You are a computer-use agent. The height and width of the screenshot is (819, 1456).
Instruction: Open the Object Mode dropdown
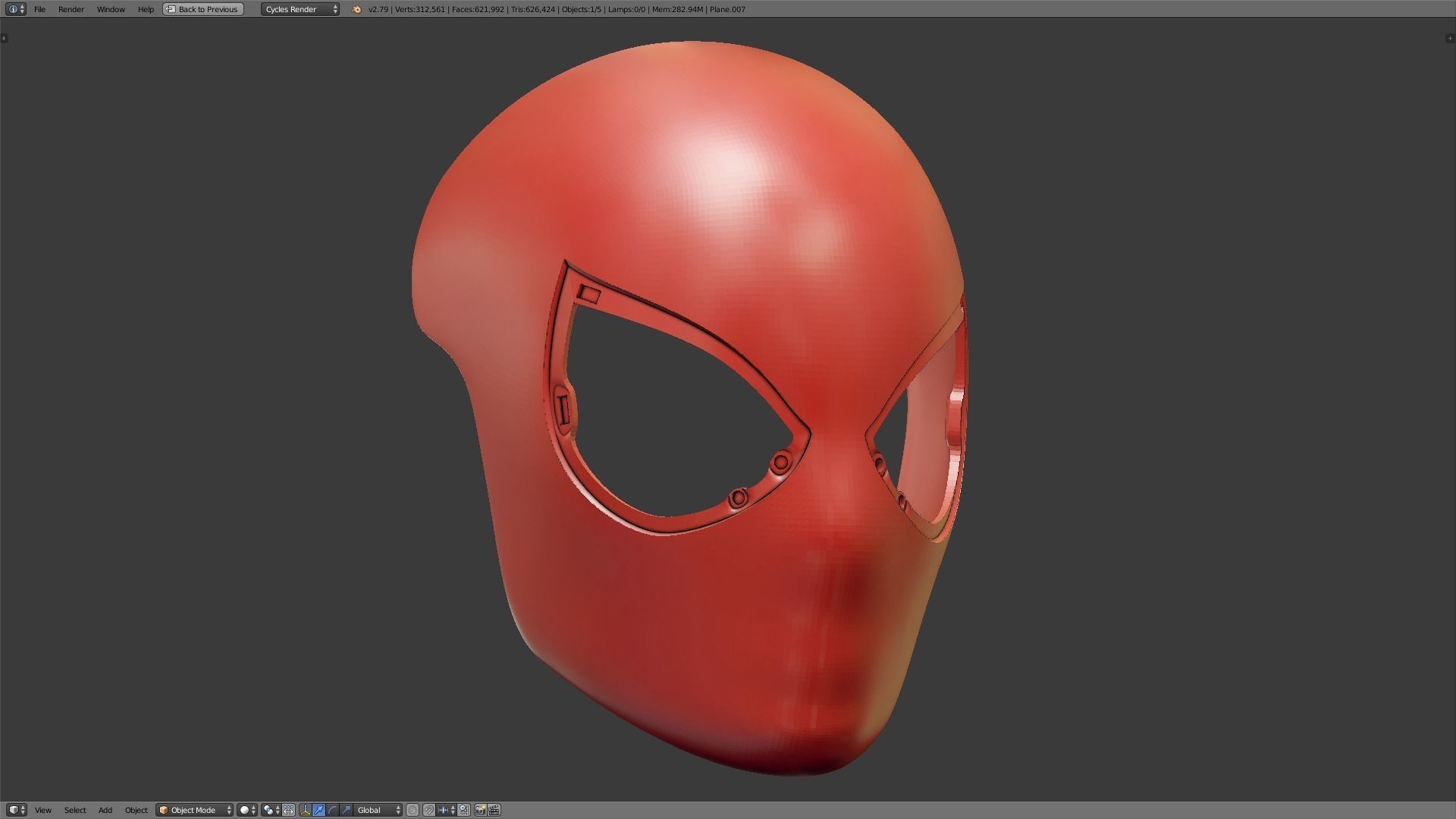[x=194, y=810]
